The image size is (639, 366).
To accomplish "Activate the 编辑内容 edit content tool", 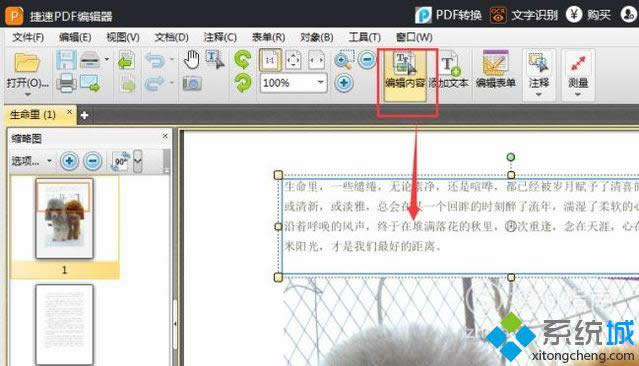I will [x=405, y=75].
